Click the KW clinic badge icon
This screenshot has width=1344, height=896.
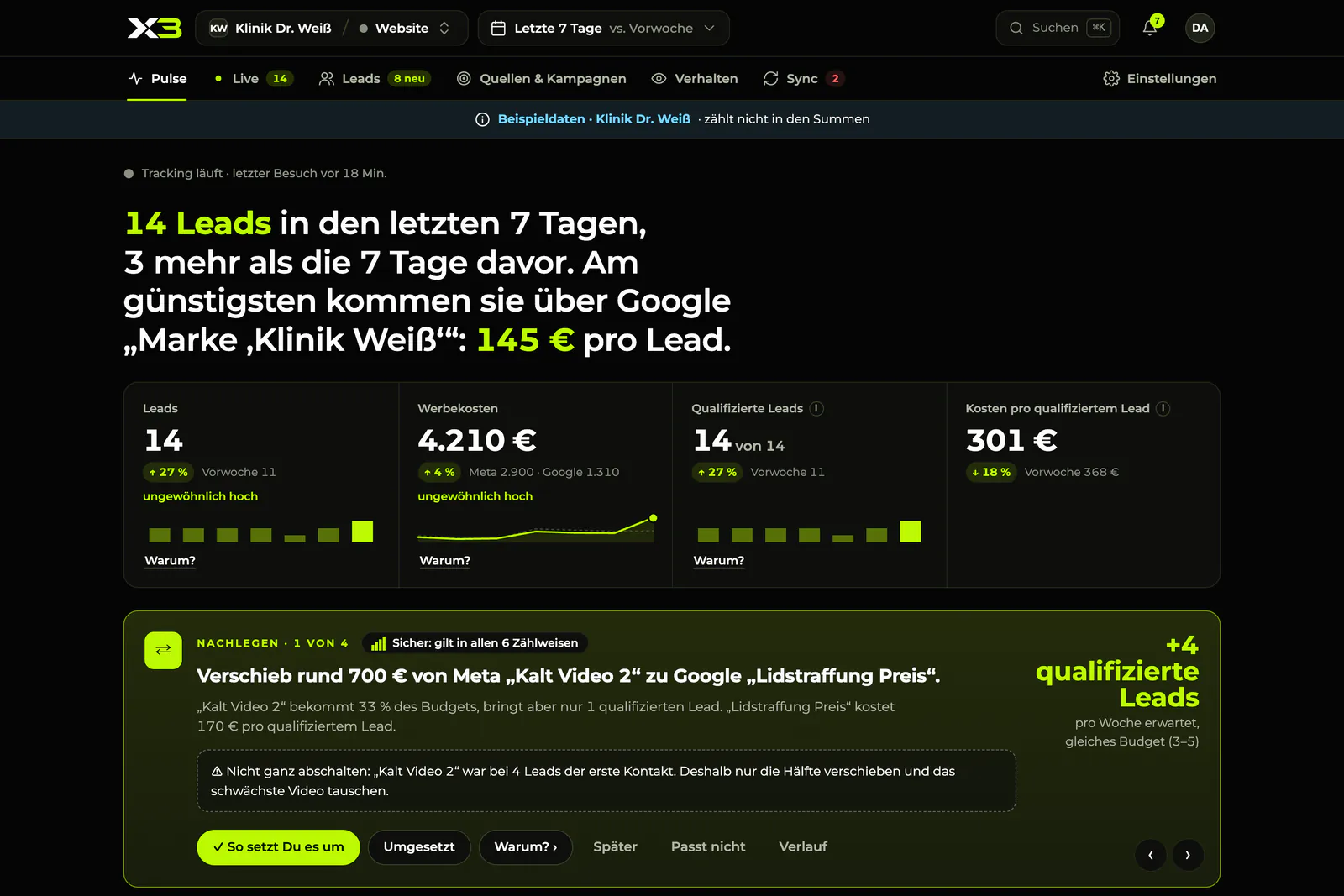click(218, 28)
